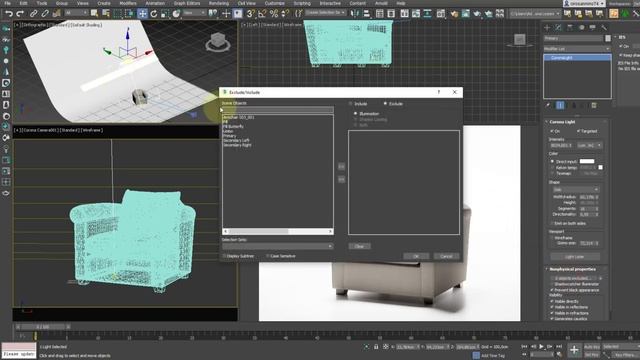The height and width of the screenshot is (360, 640).
Task: Toggle the Angle Snap icon
Action: tap(262, 13)
